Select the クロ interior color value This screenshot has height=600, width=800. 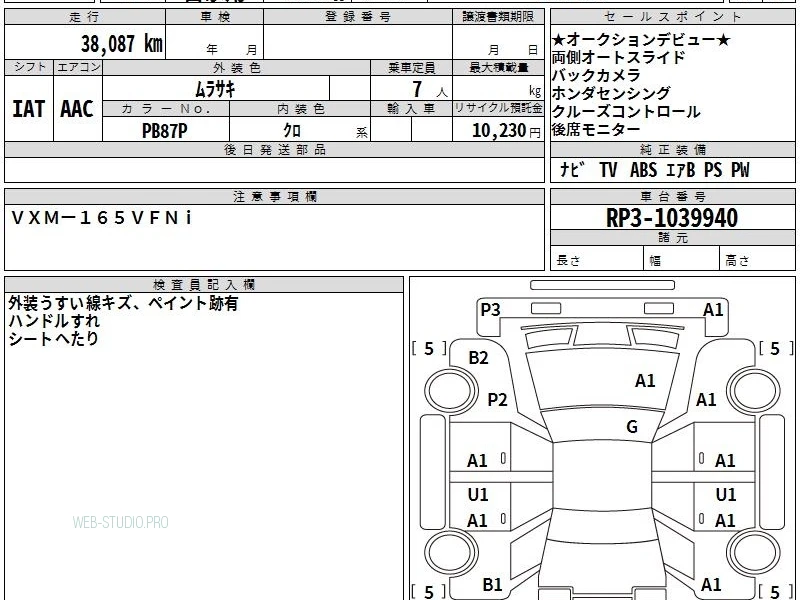(x=292, y=130)
